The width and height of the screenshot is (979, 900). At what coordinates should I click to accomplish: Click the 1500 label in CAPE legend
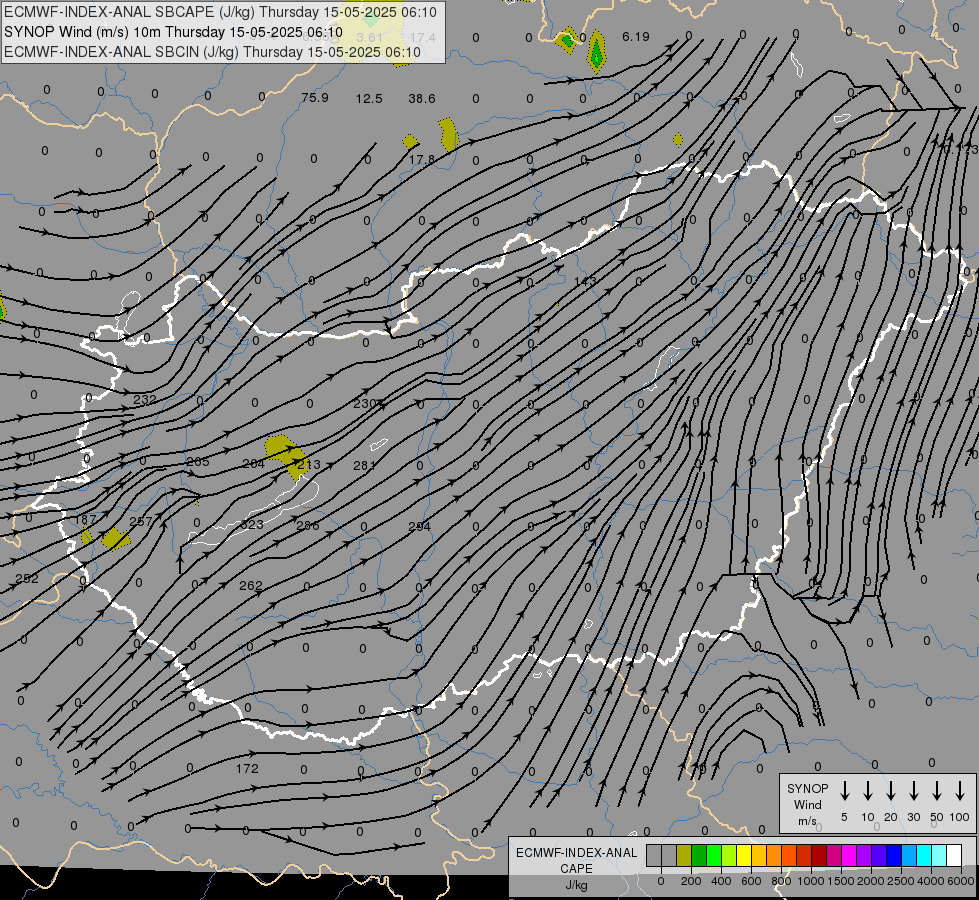tap(841, 881)
